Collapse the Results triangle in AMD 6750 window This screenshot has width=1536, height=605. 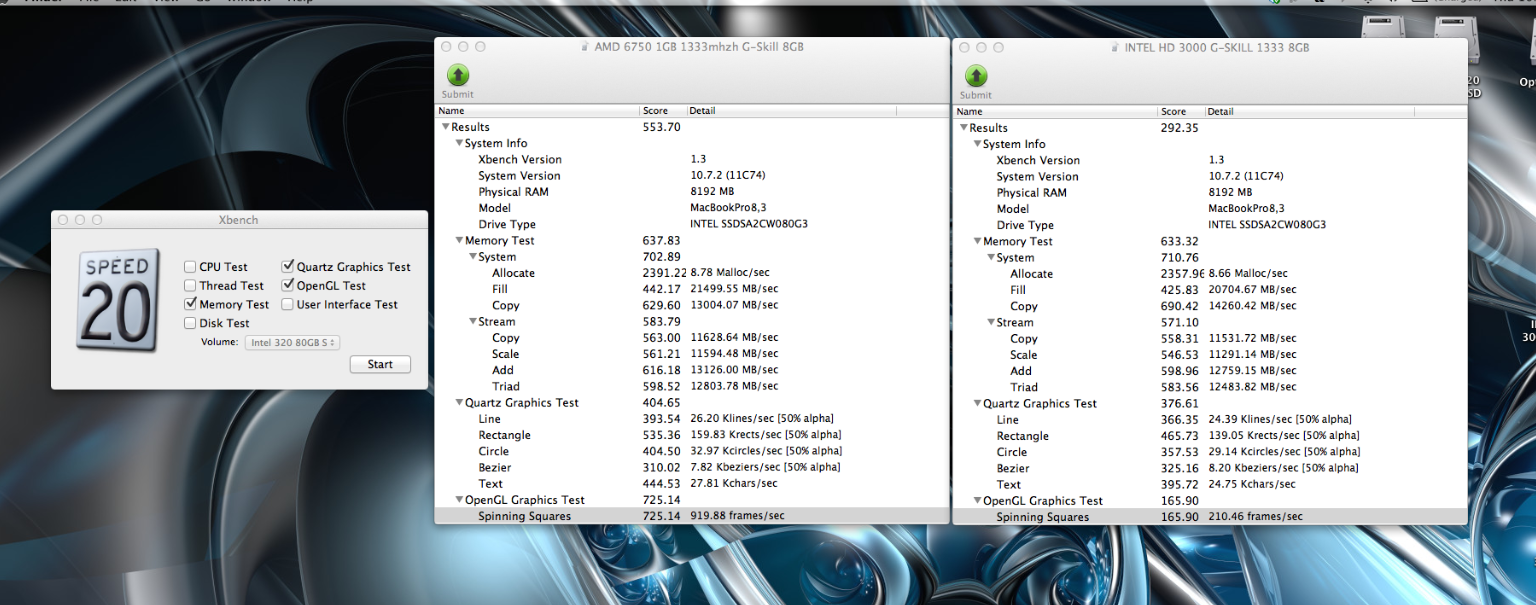coord(446,127)
